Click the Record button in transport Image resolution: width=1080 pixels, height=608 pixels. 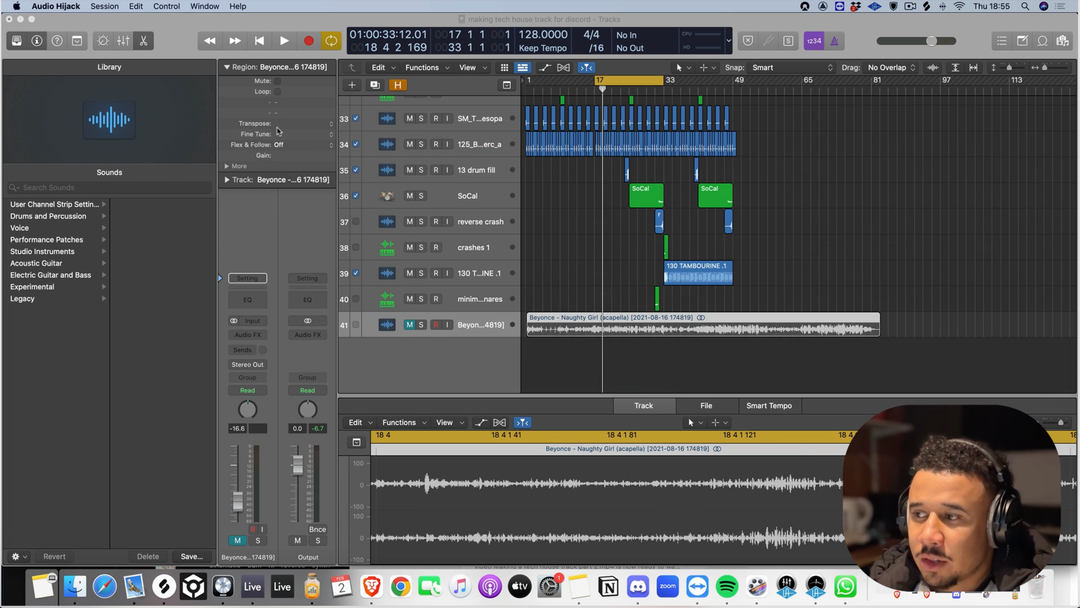coord(308,41)
